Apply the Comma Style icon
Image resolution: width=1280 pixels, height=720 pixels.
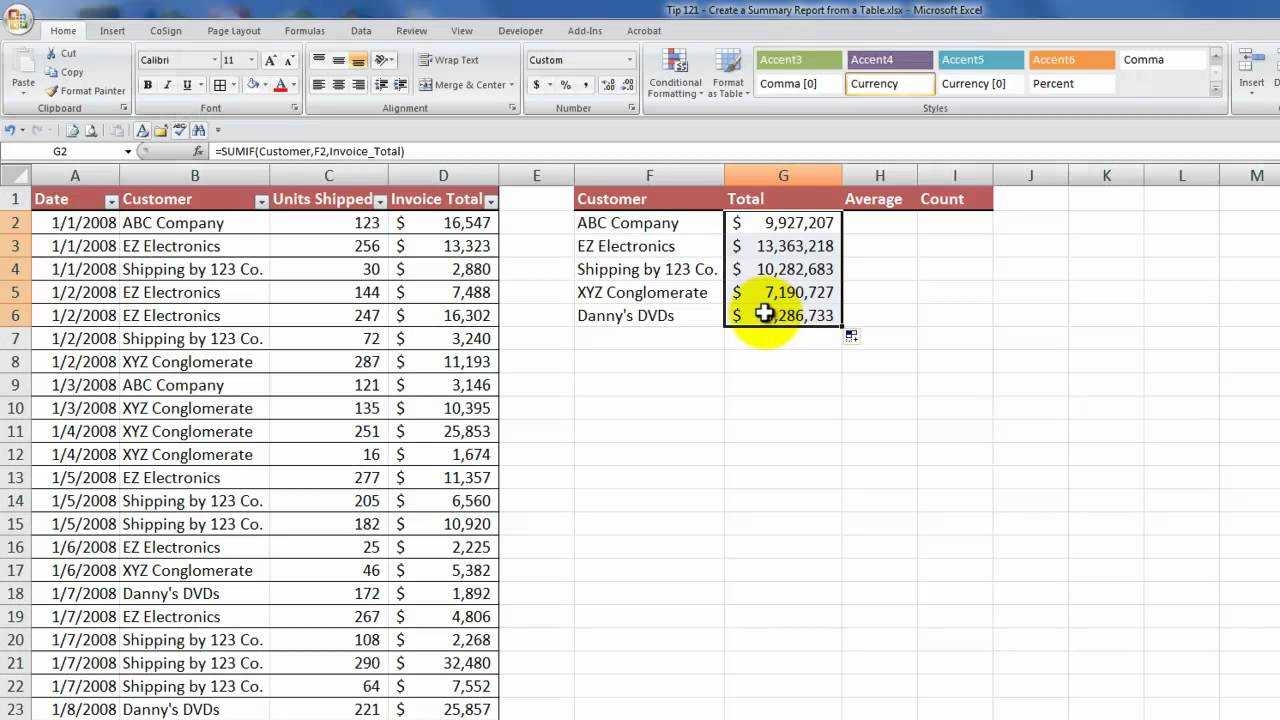[x=588, y=85]
